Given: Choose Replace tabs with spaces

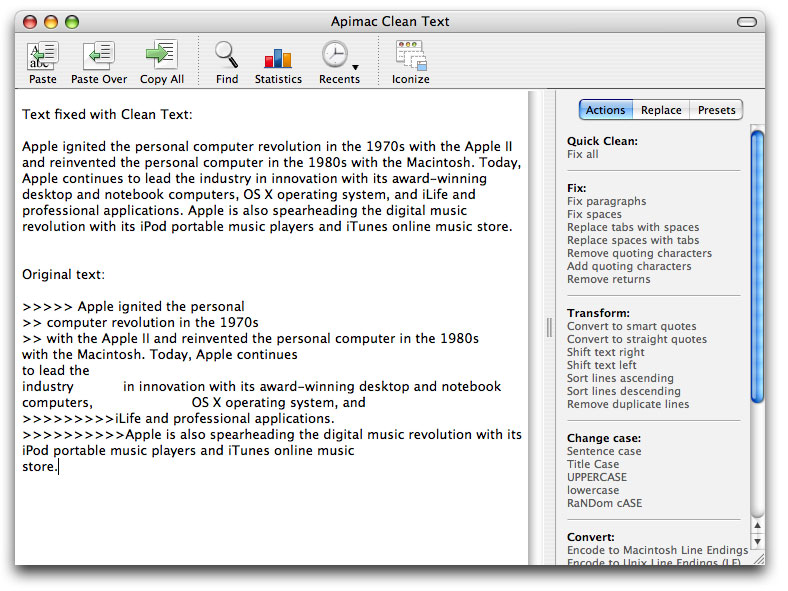Looking at the screenshot, I should coord(633,228).
